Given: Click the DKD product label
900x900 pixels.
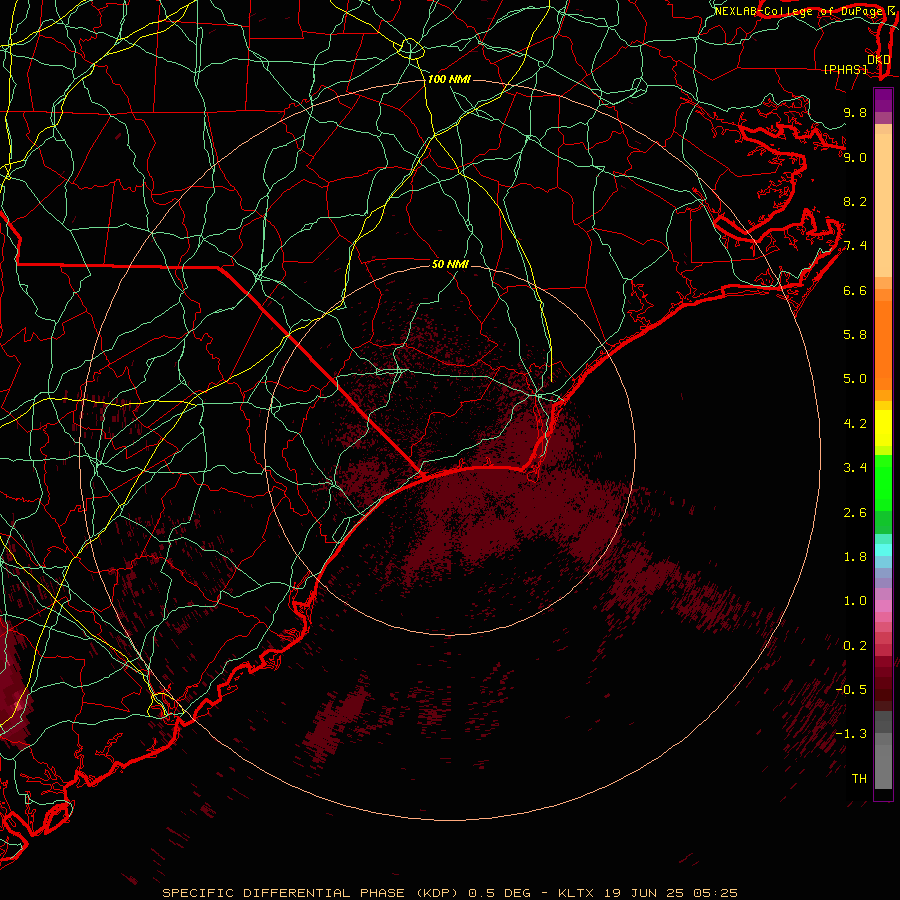Looking at the screenshot, I should [879, 60].
